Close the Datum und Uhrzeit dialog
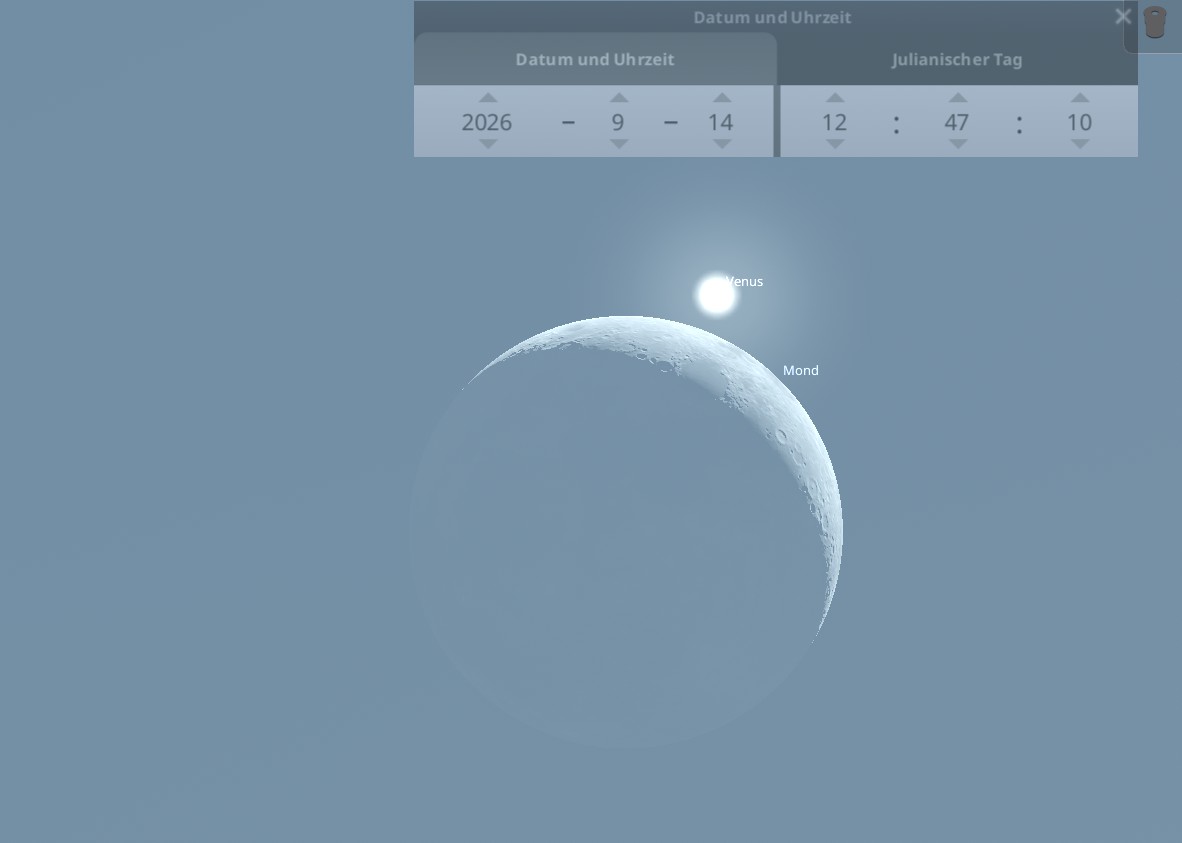The width and height of the screenshot is (1182, 843). (x=1123, y=17)
